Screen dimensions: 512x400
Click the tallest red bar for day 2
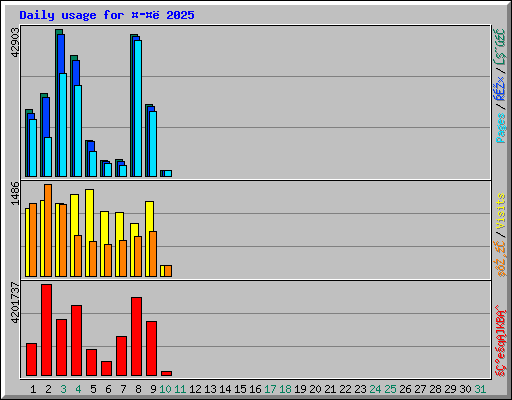coord(47,330)
